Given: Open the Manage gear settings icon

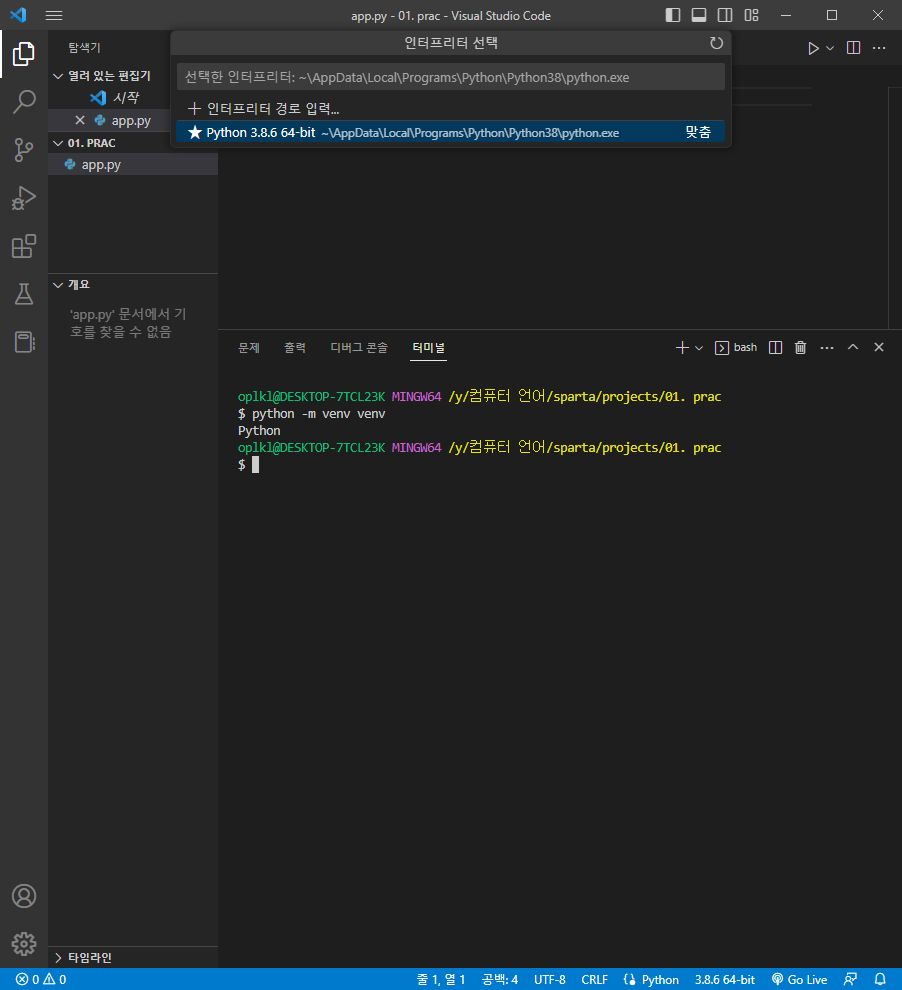Looking at the screenshot, I should tap(24, 944).
